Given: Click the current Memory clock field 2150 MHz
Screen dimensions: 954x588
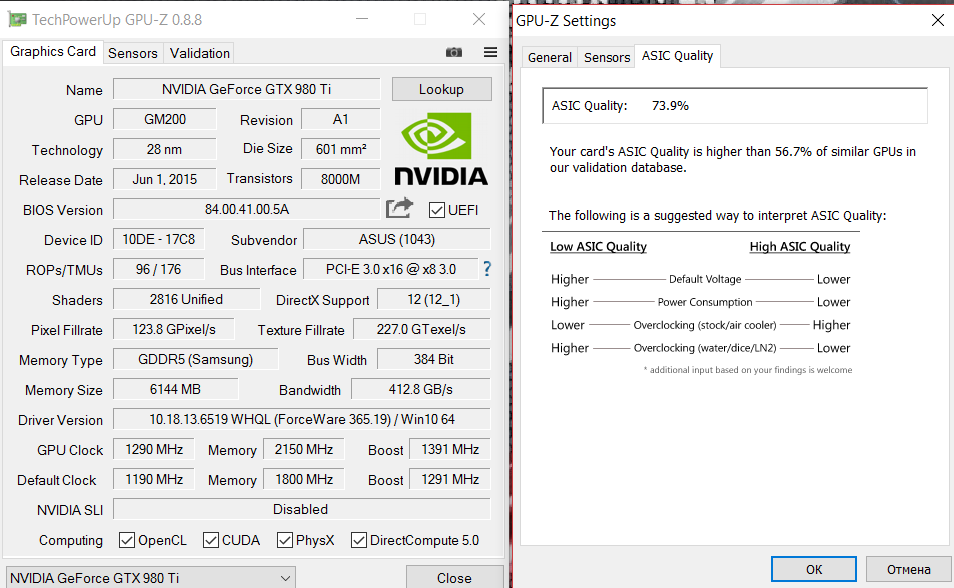Looking at the screenshot, I should coord(304,449).
